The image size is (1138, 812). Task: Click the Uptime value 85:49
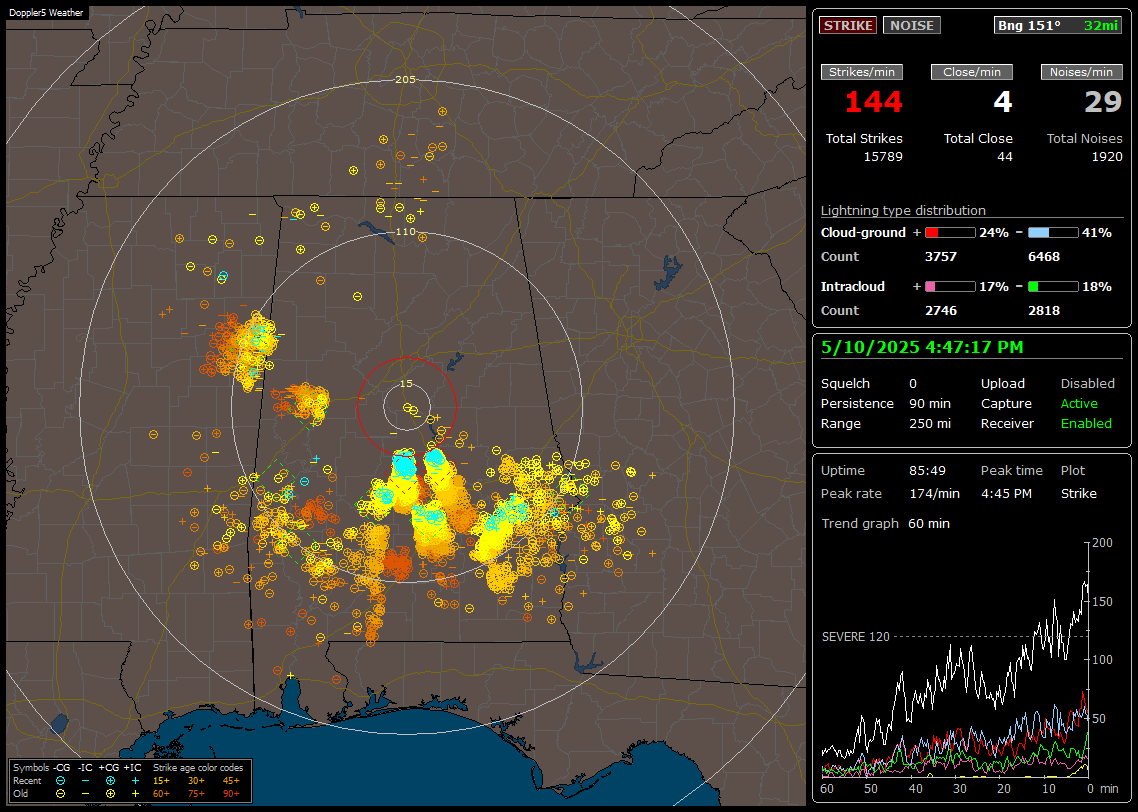[x=928, y=471]
